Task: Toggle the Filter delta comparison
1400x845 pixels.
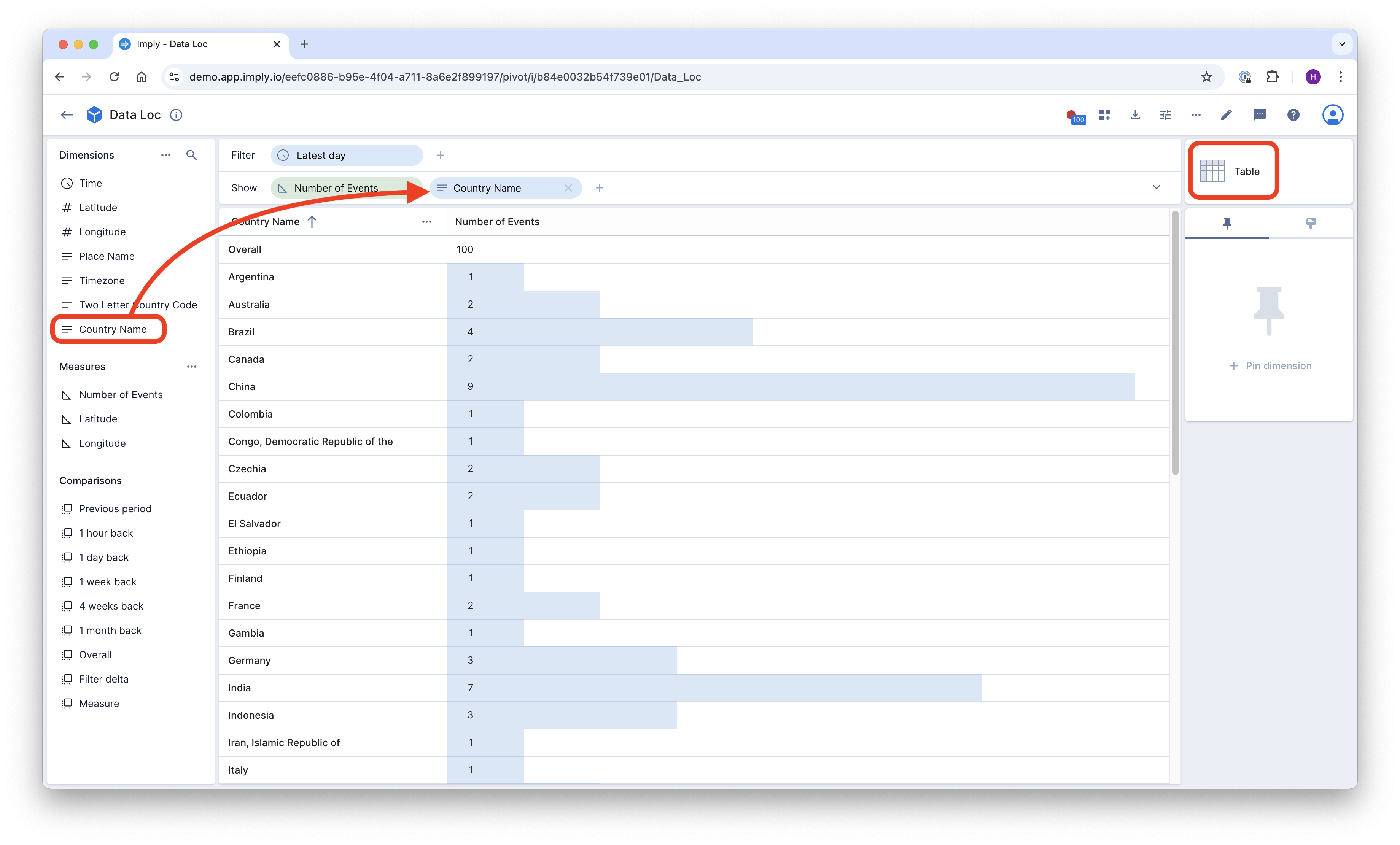Action: 103,679
